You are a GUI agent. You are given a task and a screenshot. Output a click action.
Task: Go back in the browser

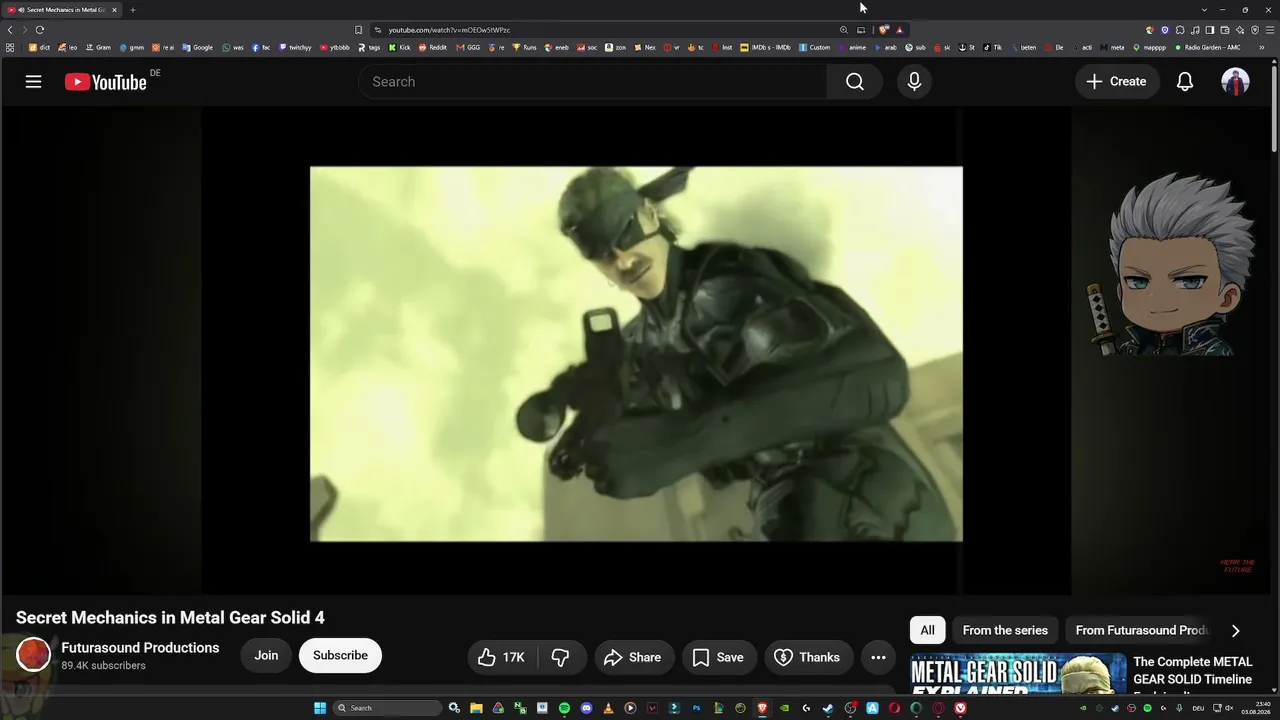coord(10,30)
